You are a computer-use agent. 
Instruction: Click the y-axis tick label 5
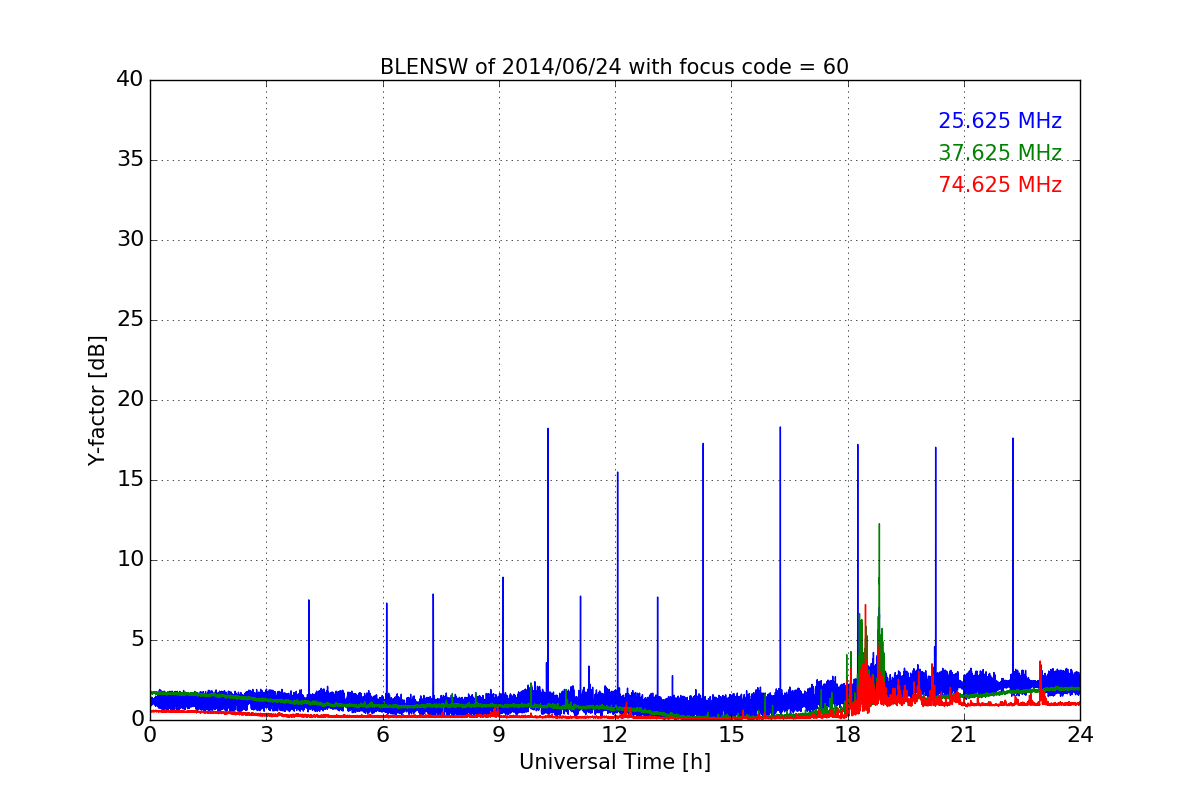[x=137, y=640]
